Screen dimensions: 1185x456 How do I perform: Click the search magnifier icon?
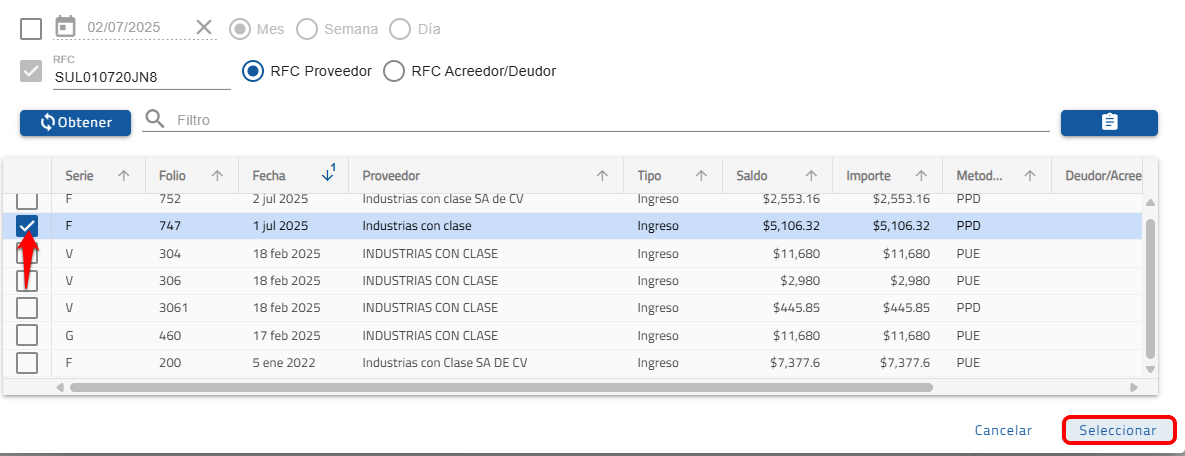click(x=154, y=120)
